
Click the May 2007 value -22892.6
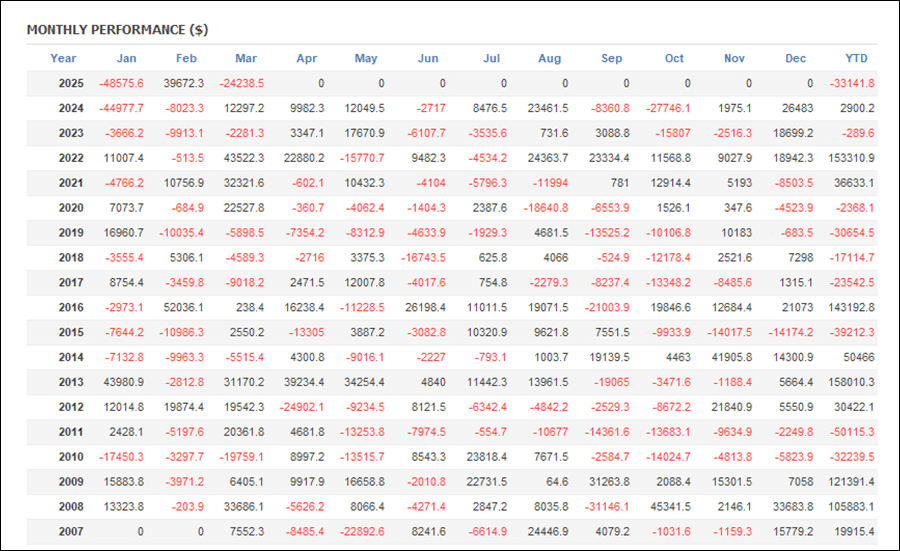point(362,533)
